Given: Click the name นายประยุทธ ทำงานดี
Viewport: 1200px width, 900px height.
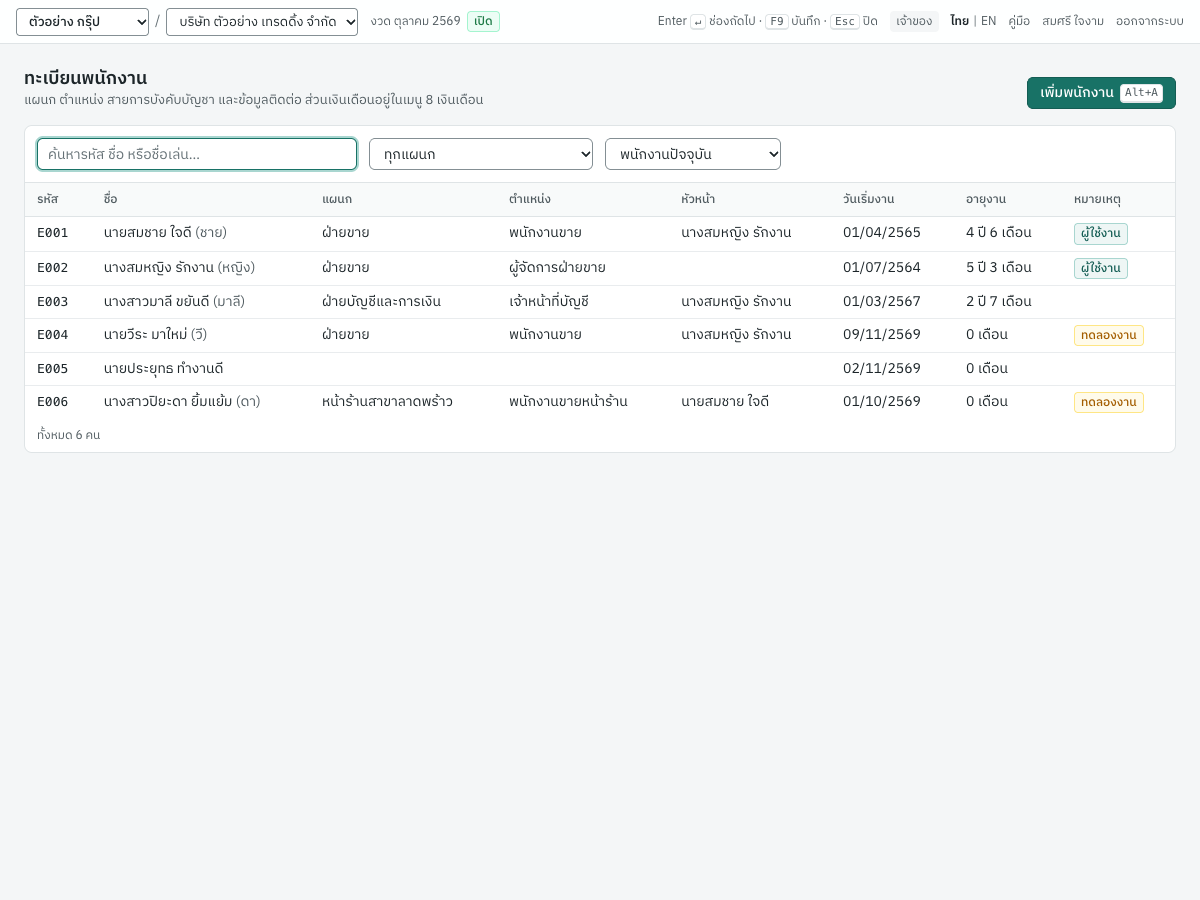Looking at the screenshot, I should coord(163,369).
